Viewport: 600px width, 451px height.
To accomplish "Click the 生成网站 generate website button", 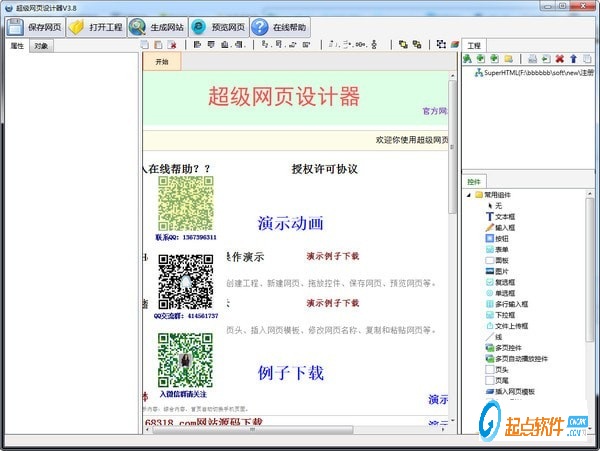I will pyautogui.click(x=158, y=27).
